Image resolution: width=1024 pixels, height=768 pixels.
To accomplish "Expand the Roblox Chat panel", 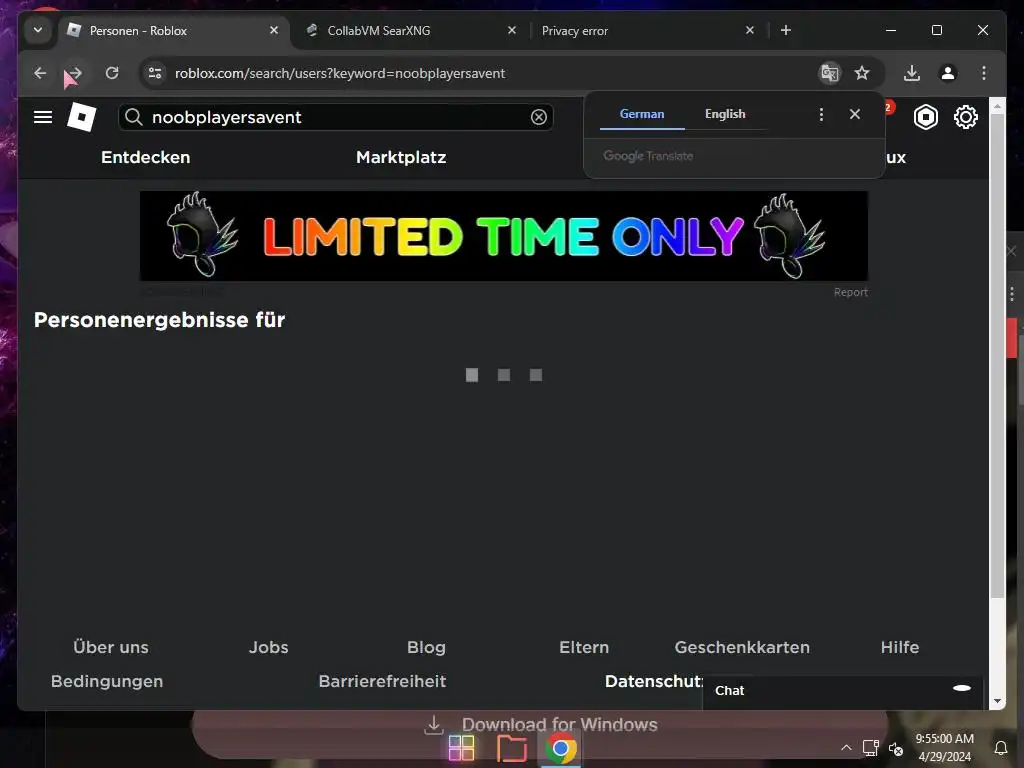I will (842, 691).
